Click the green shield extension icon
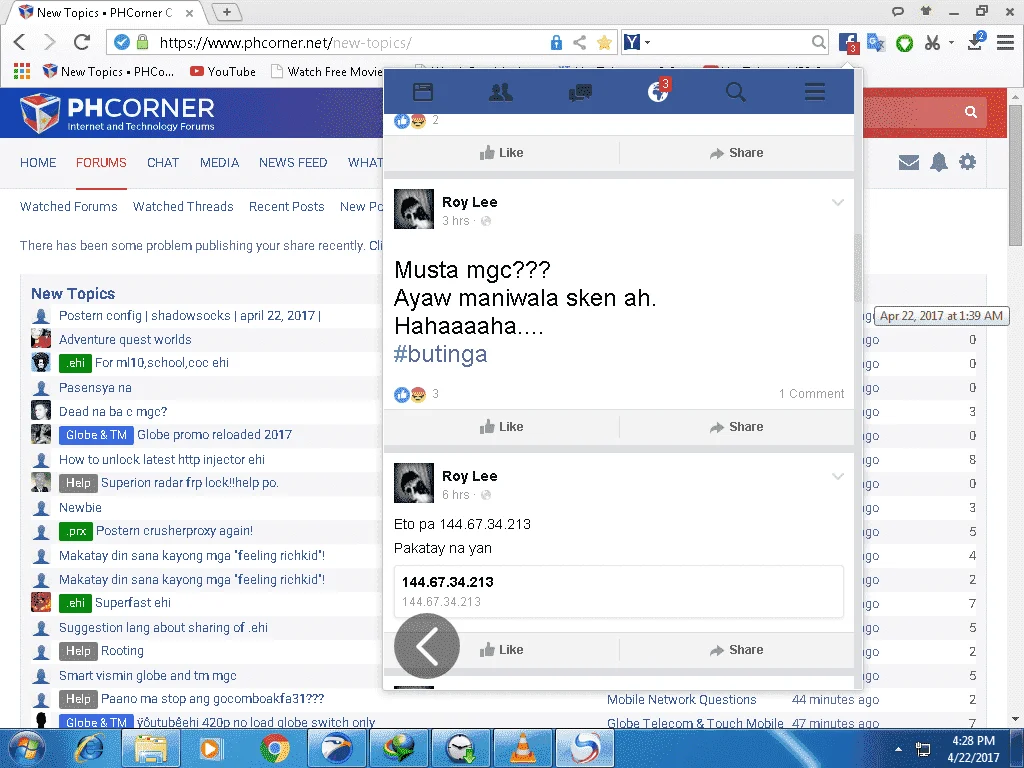Viewport: 1024px width, 768px height. (x=904, y=44)
